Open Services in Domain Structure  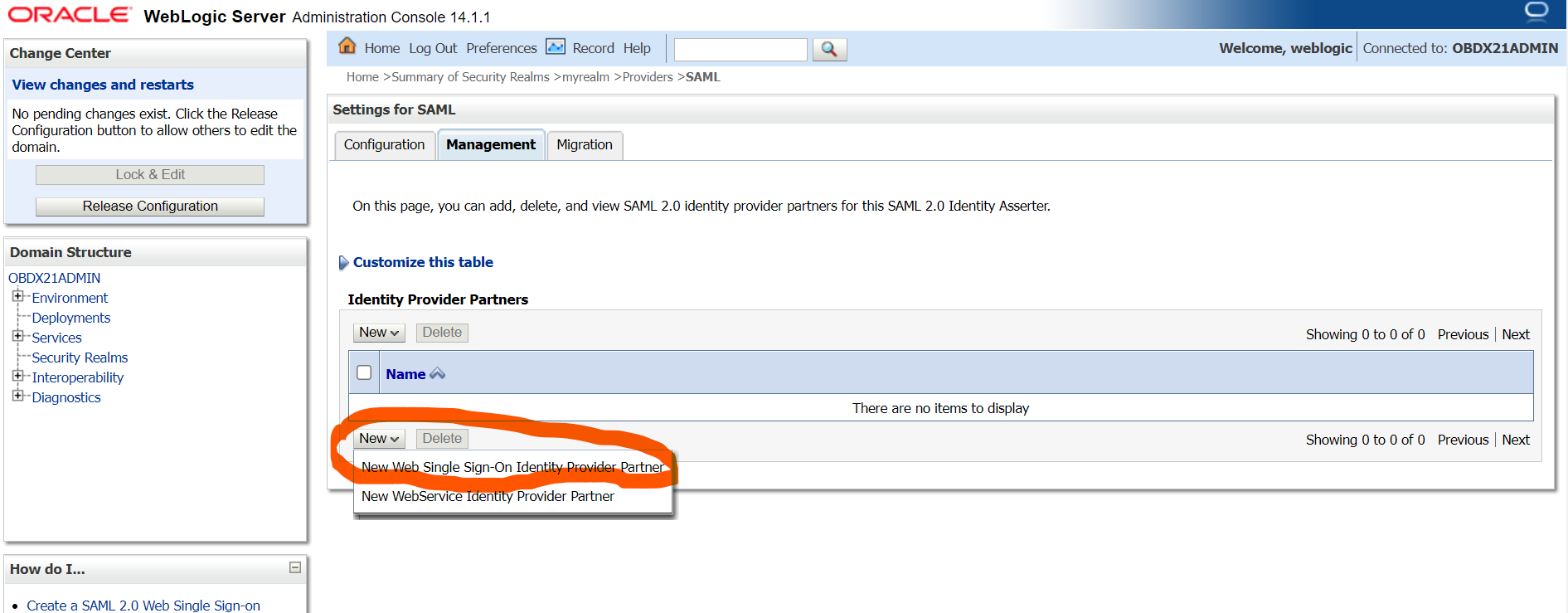[56, 338]
